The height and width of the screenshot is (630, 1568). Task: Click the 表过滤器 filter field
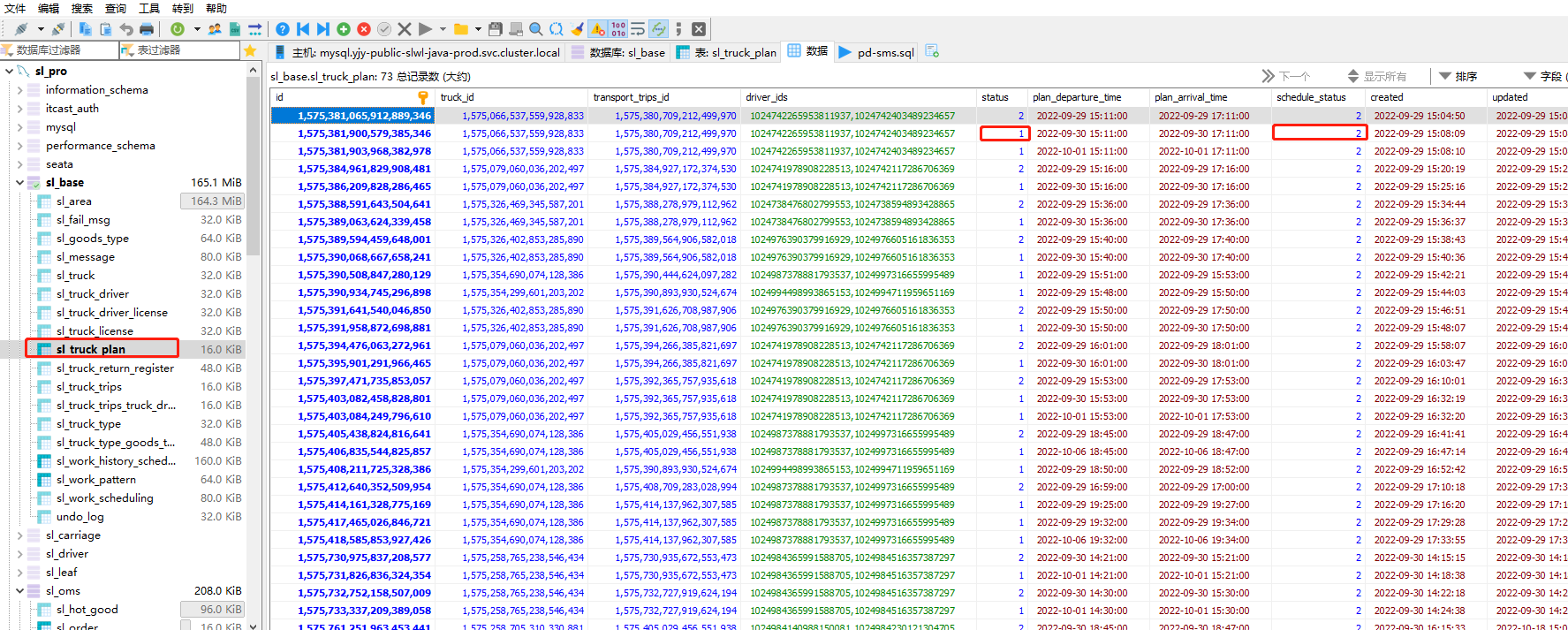point(179,50)
